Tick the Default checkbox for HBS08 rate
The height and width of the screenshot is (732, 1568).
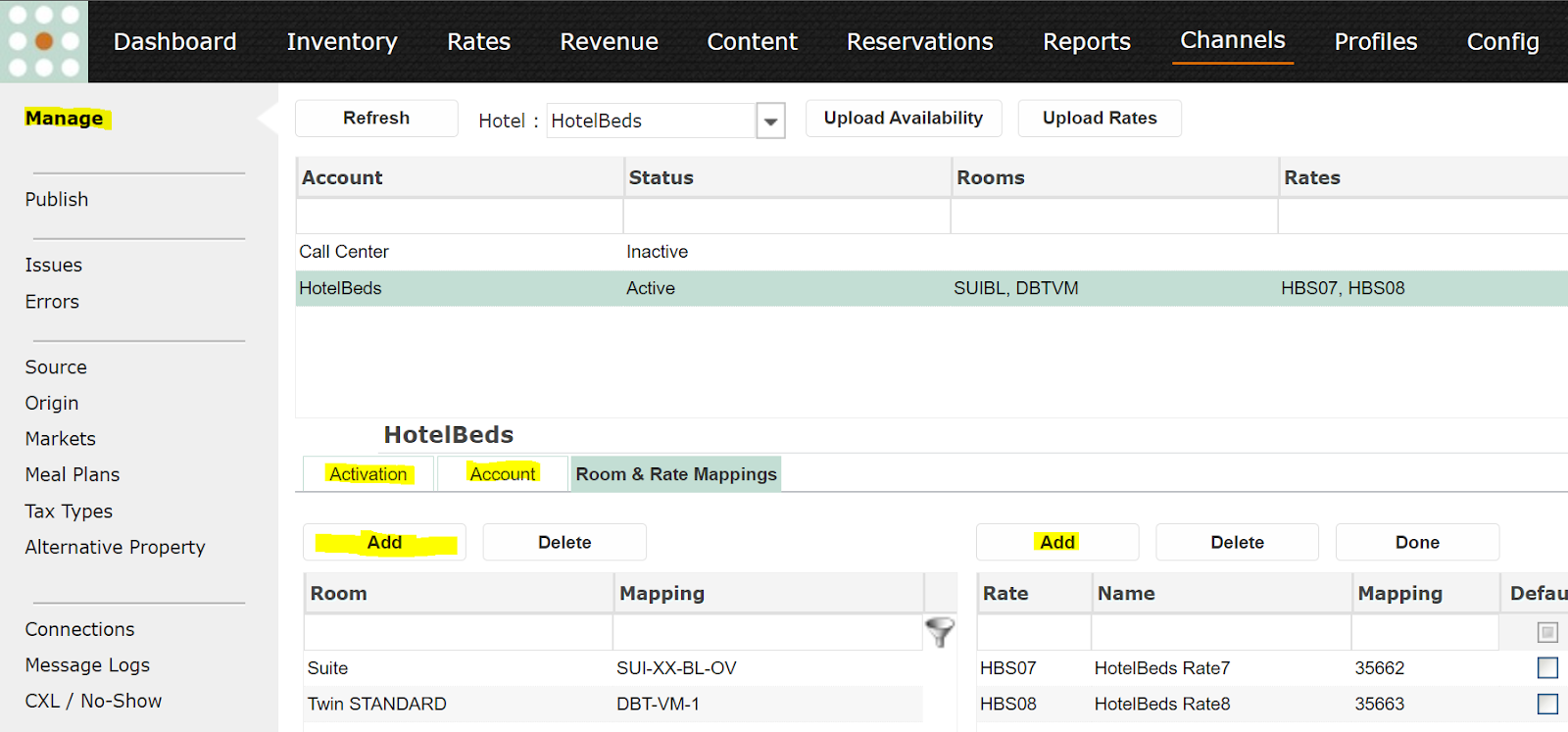1547,704
